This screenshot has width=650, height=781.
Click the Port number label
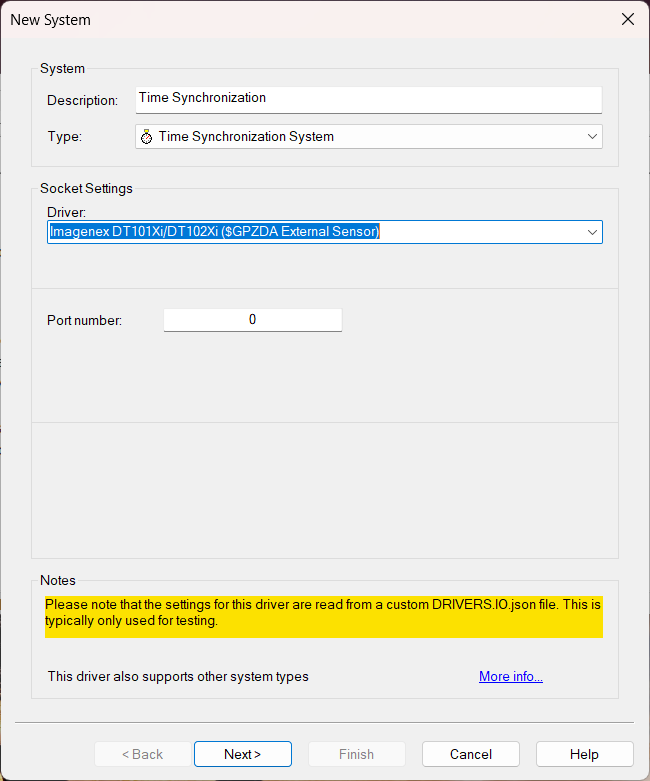[84, 320]
